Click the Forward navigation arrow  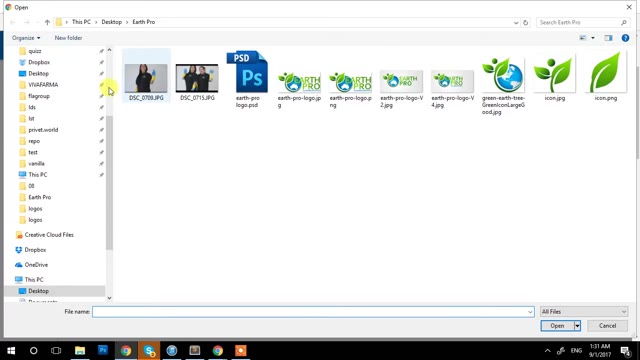(27, 22)
